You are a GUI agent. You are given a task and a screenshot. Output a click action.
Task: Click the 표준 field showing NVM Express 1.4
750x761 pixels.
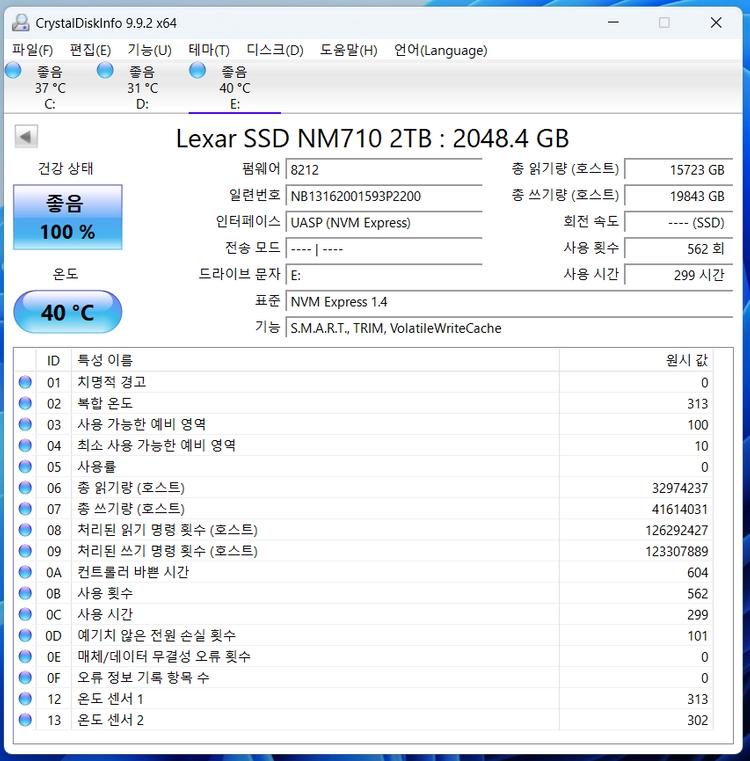coord(509,302)
